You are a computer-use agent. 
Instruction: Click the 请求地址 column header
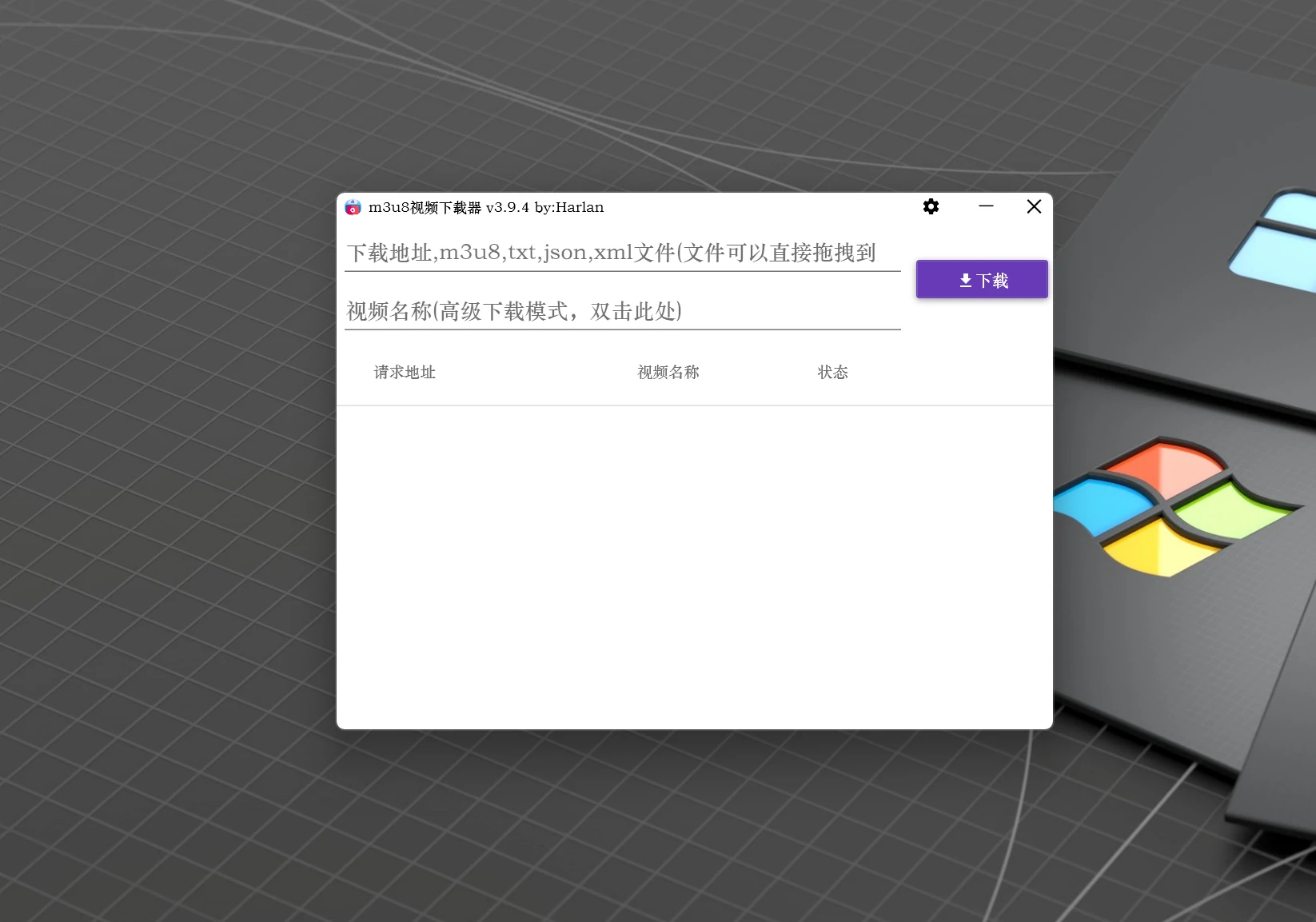pyautogui.click(x=405, y=372)
